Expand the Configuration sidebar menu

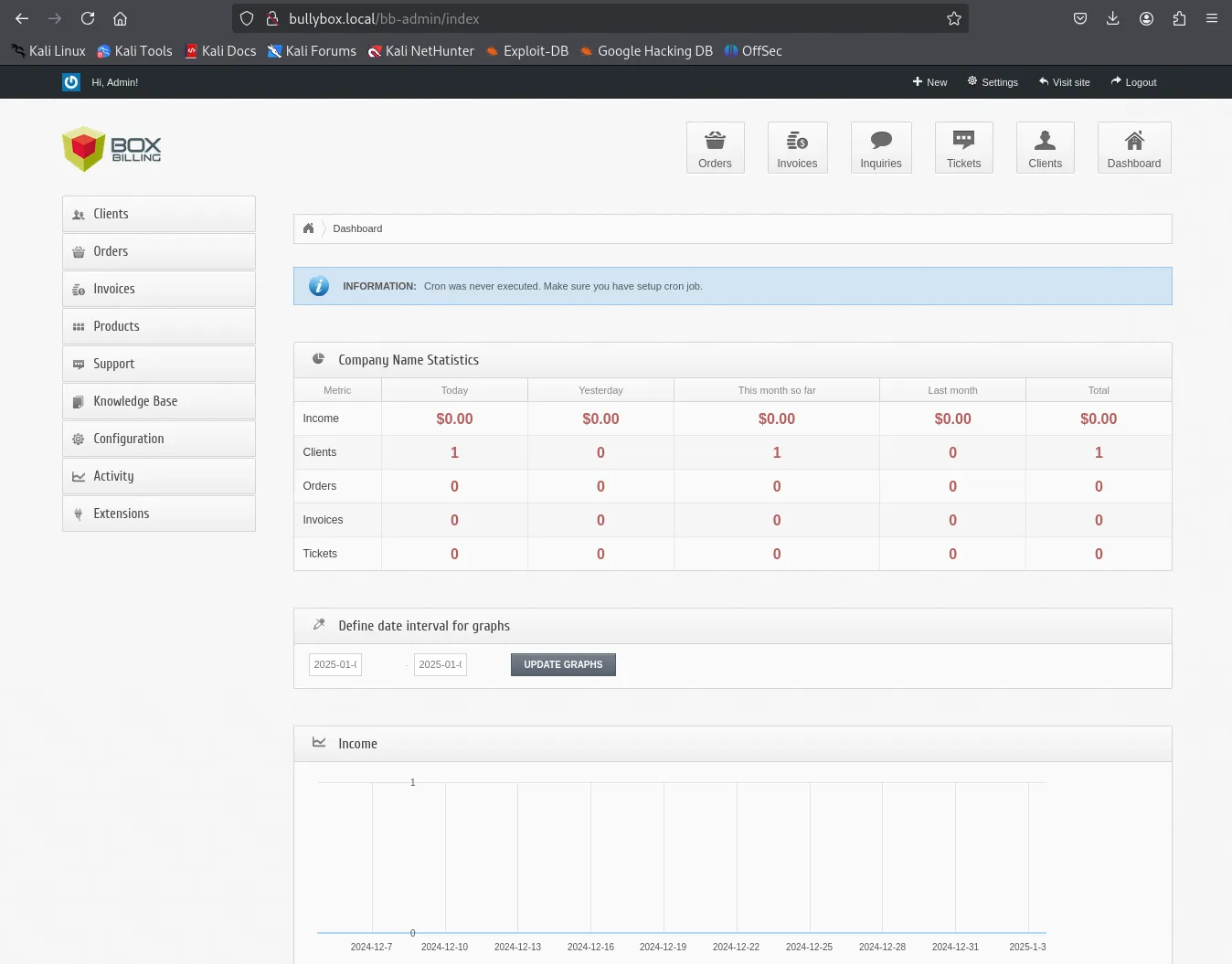158,439
